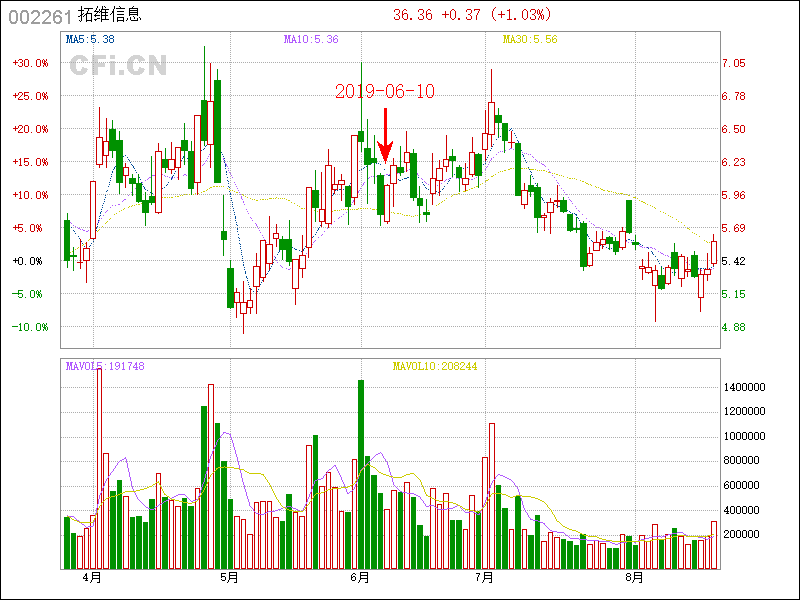Click the stock name 拓维信息
Image resolution: width=800 pixels, height=600 pixels.
pos(109,15)
